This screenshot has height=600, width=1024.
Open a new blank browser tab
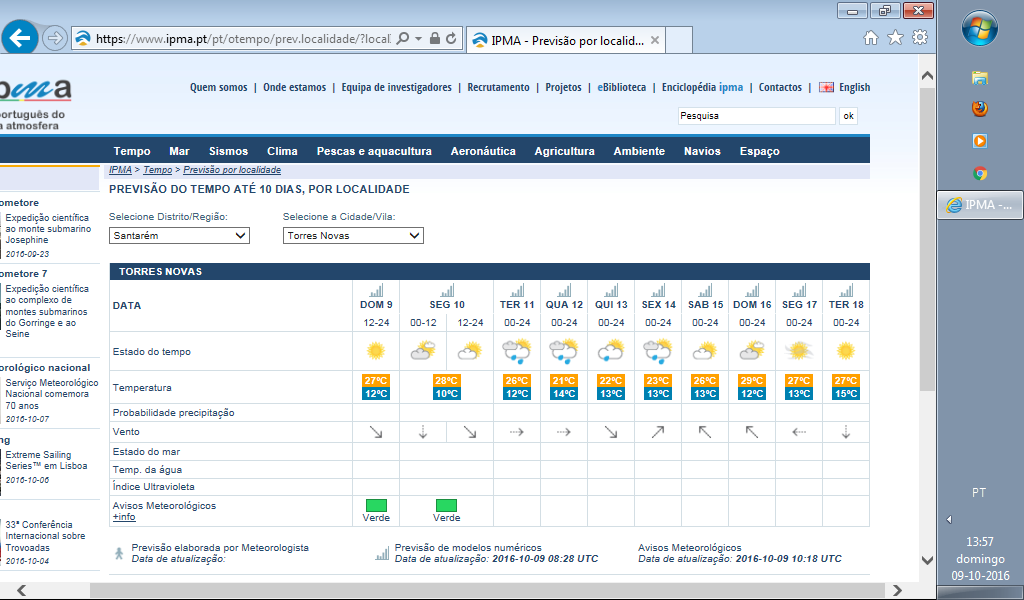[679, 40]
